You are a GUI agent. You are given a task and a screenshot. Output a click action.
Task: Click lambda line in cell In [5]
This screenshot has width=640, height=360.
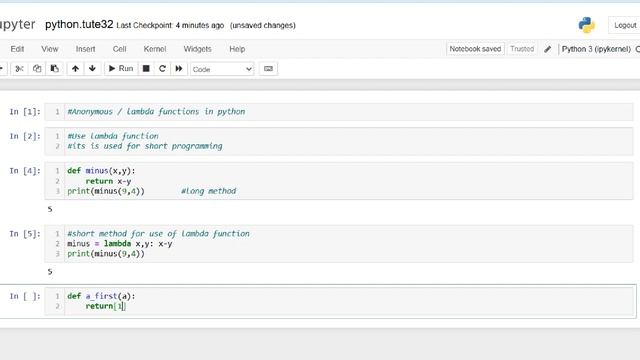coord(120,244)
